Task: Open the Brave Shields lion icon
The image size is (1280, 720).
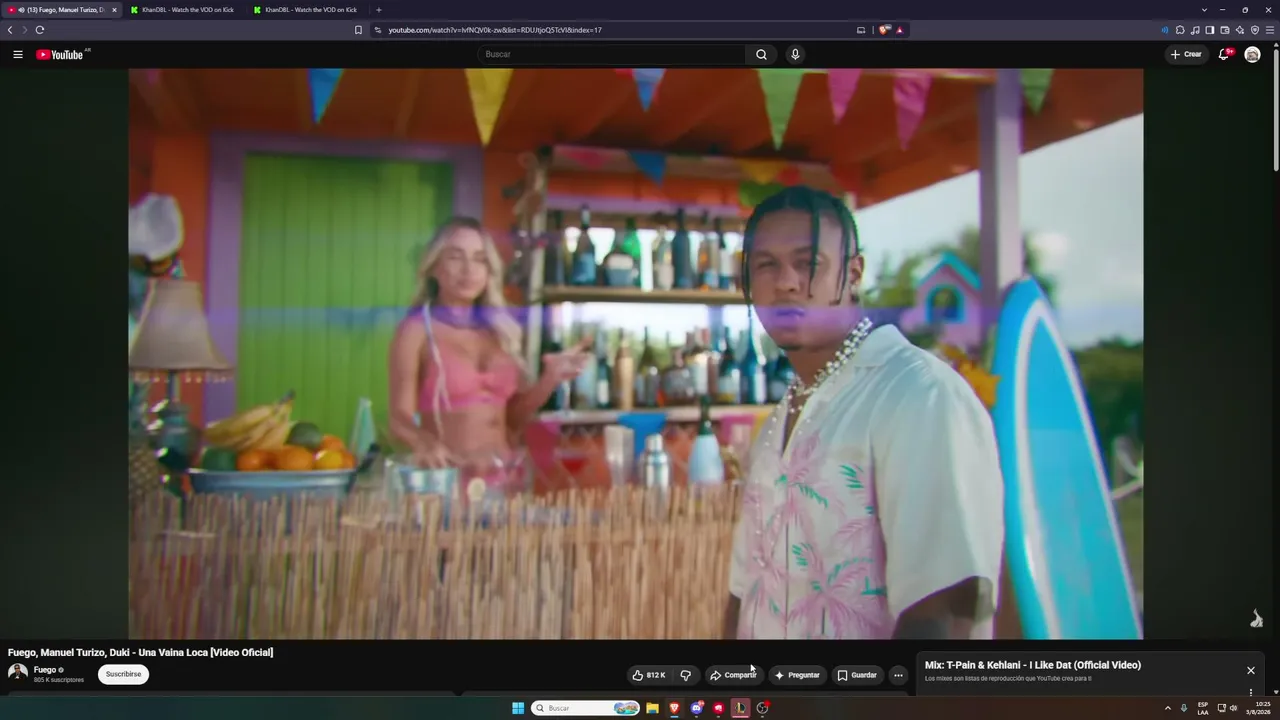Action: click(884, 30)
